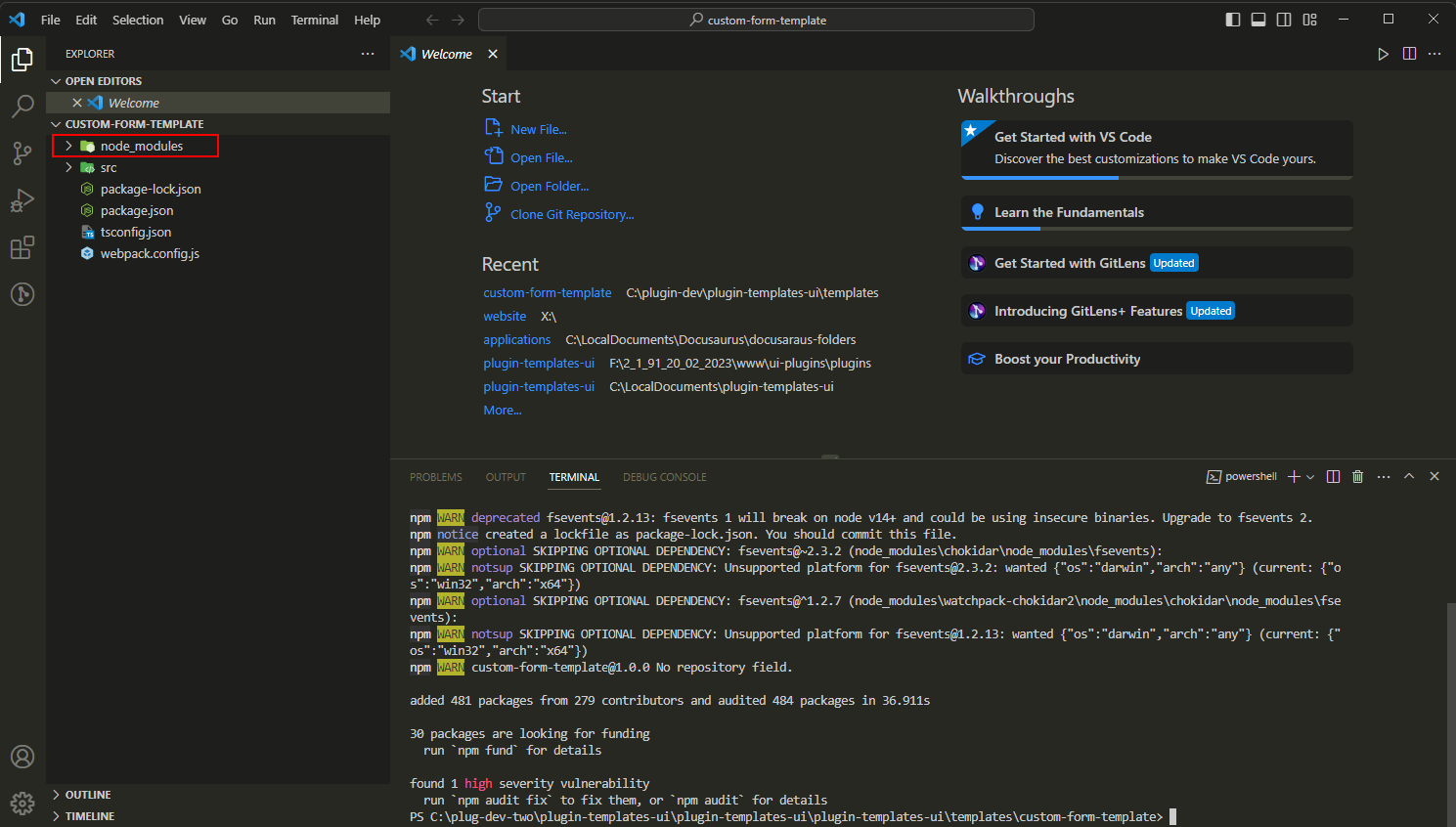Split the editor right

(1409, 54)
